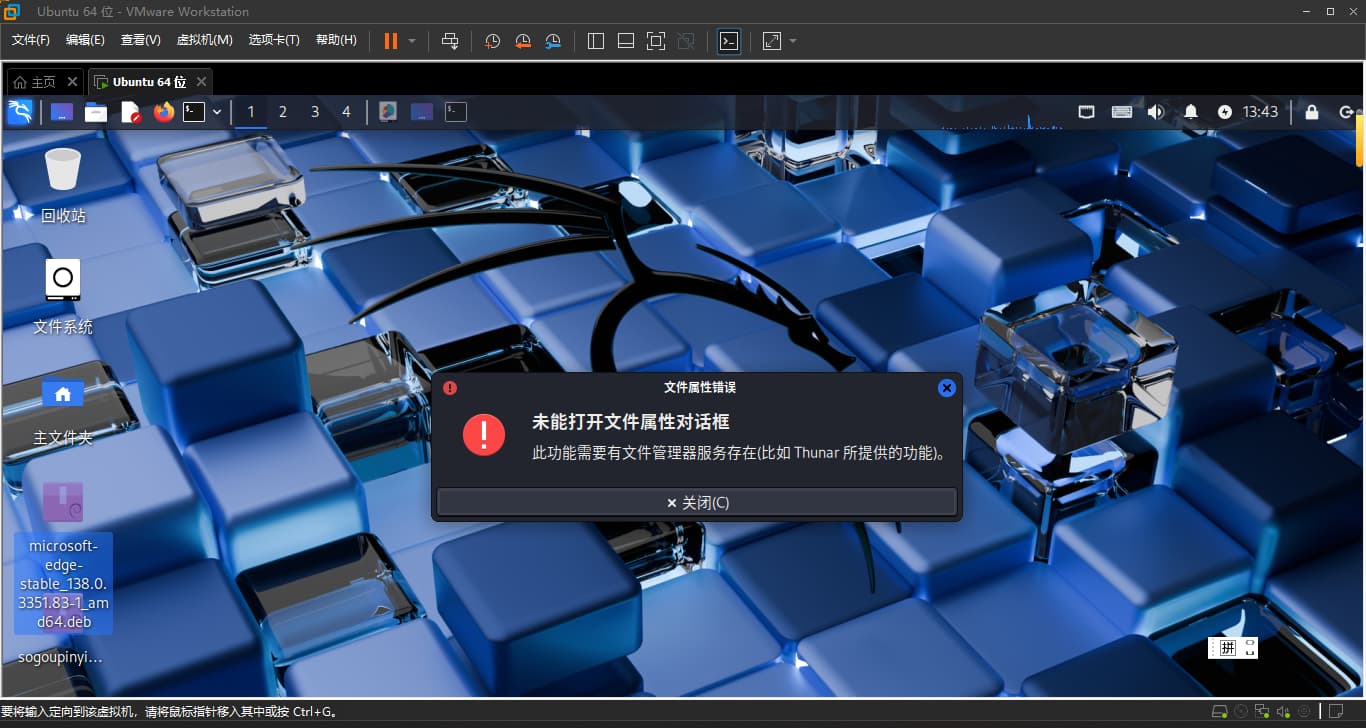Click the 拼 input method indicator
This screenshot has height=728, width=1366.
tap(1227, 648)
